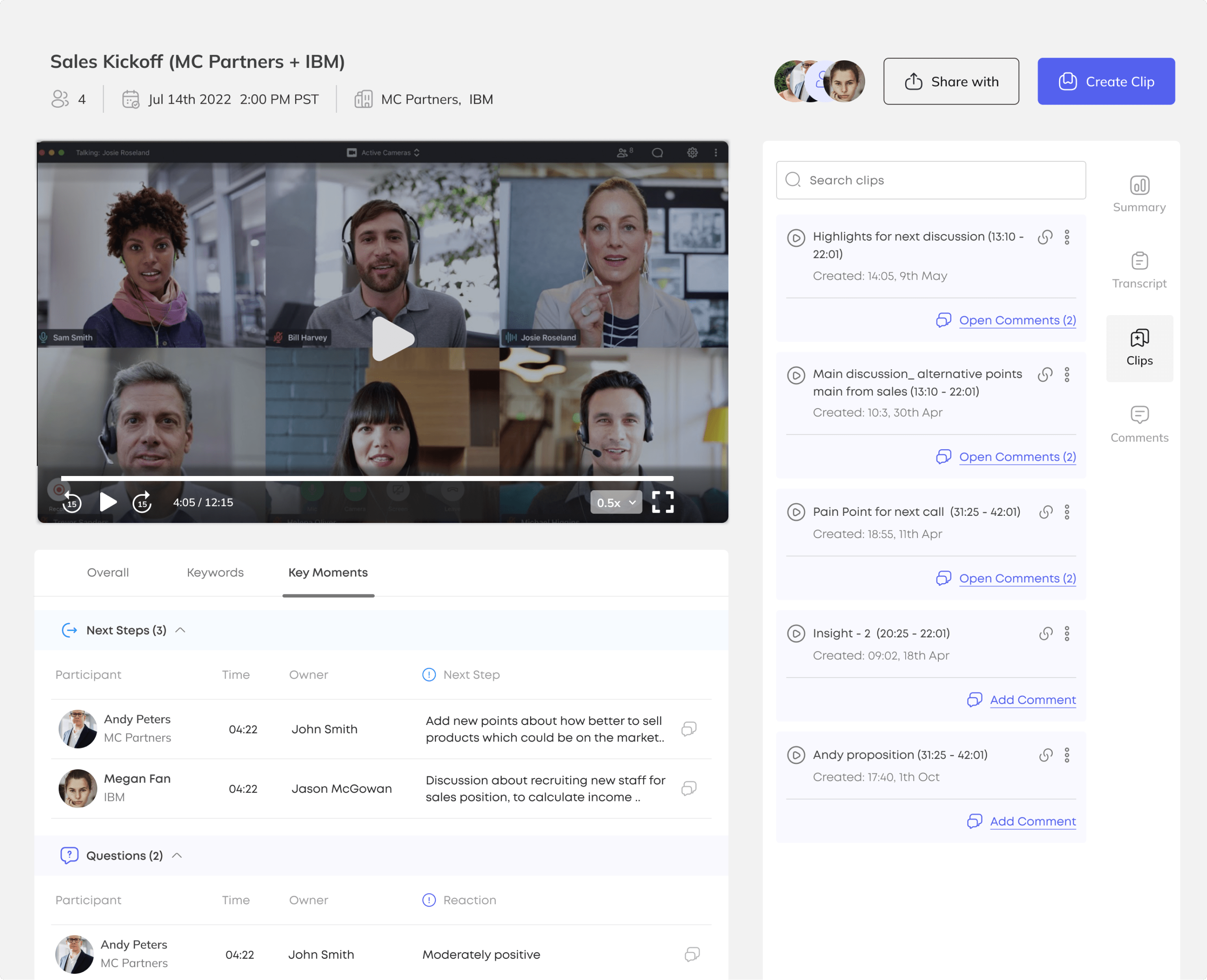Click Moderately positive reaction text
Viewport: 1207px width, 980px height.
482,955
